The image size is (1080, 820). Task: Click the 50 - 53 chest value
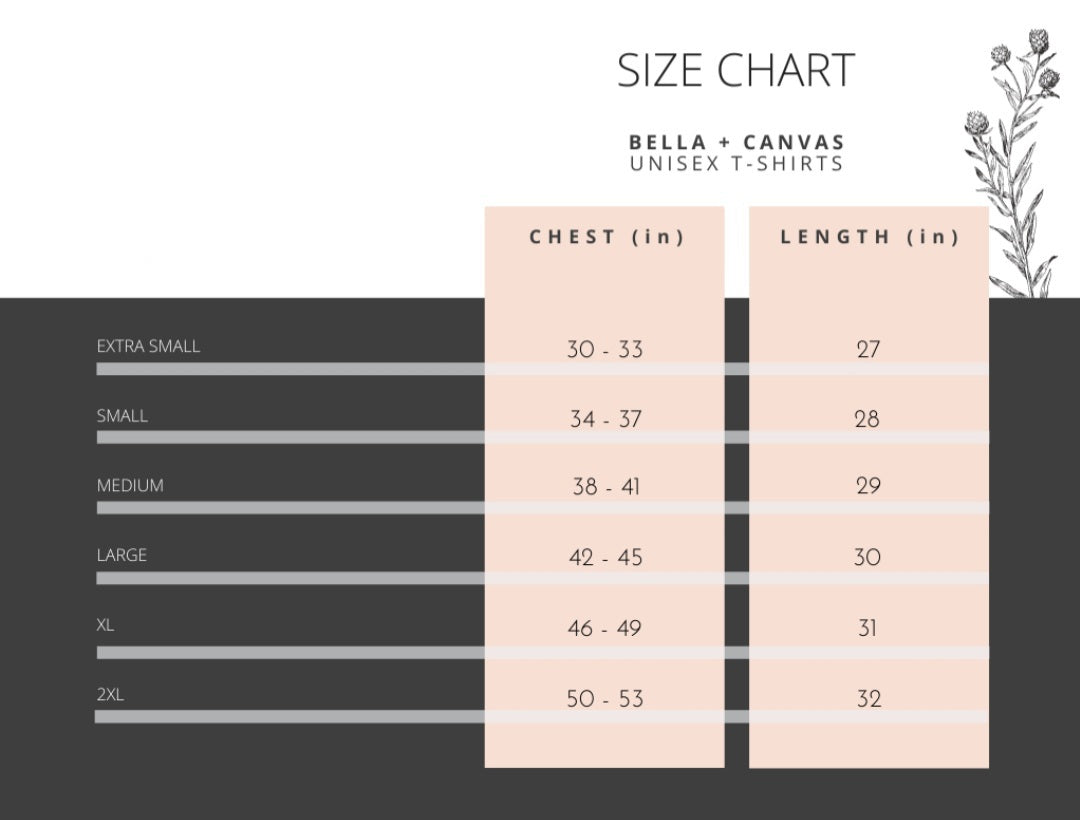point(605,699)
